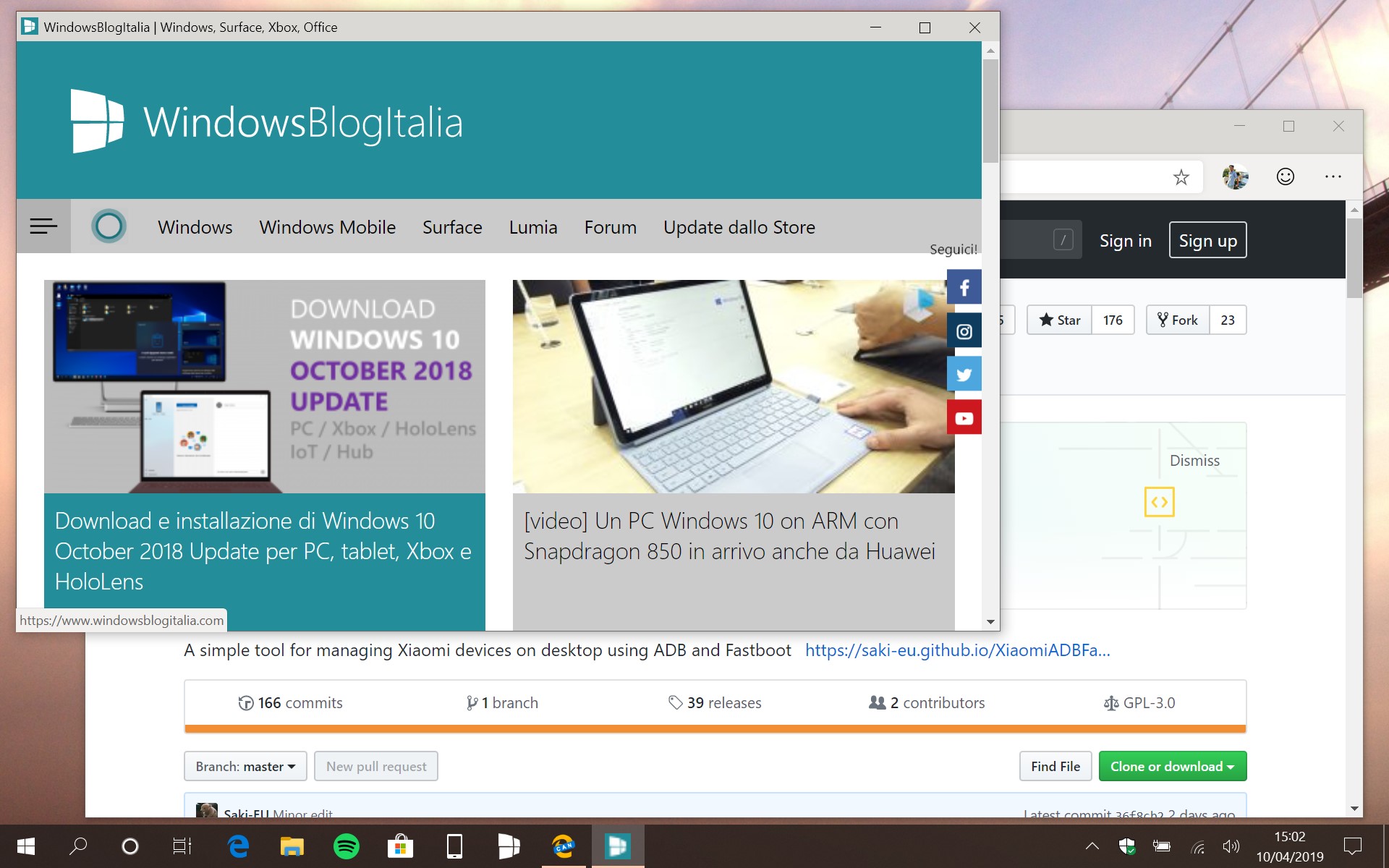Open Edge Canary from the taskbar
The width and height of the screenshot is (1389, 868).
point(564,846)
